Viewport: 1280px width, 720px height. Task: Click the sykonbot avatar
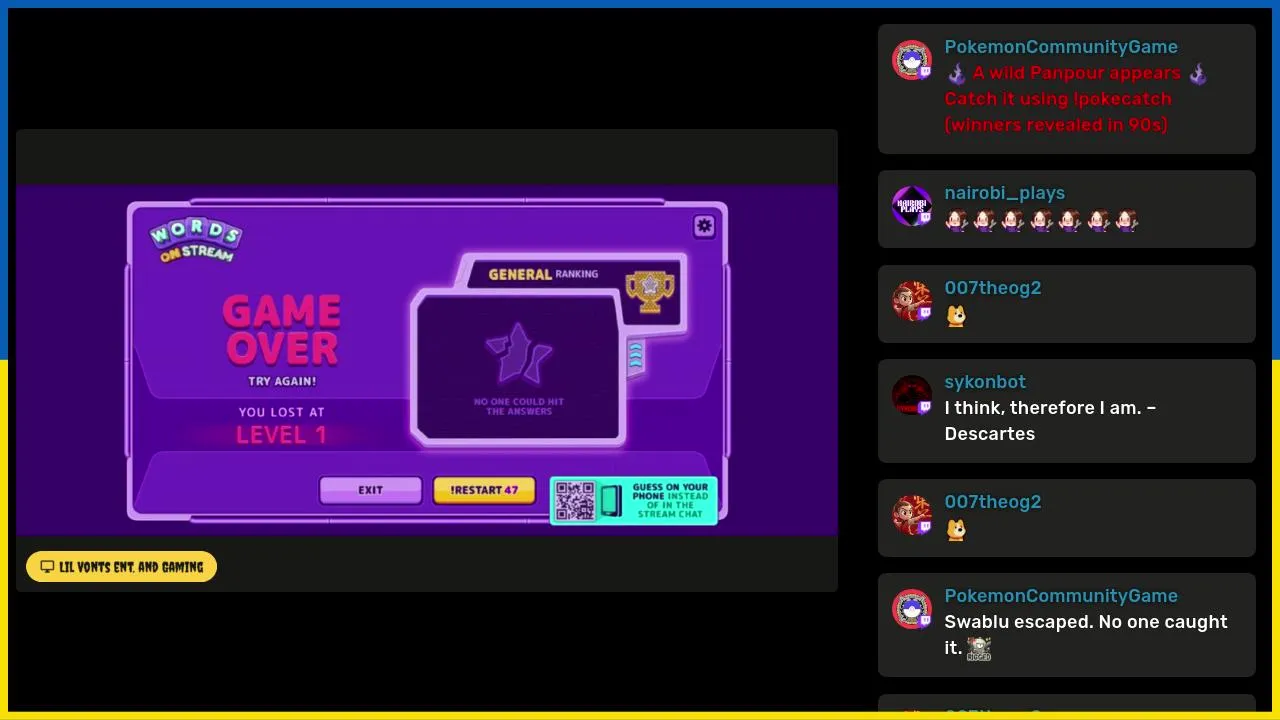[911, 395]
